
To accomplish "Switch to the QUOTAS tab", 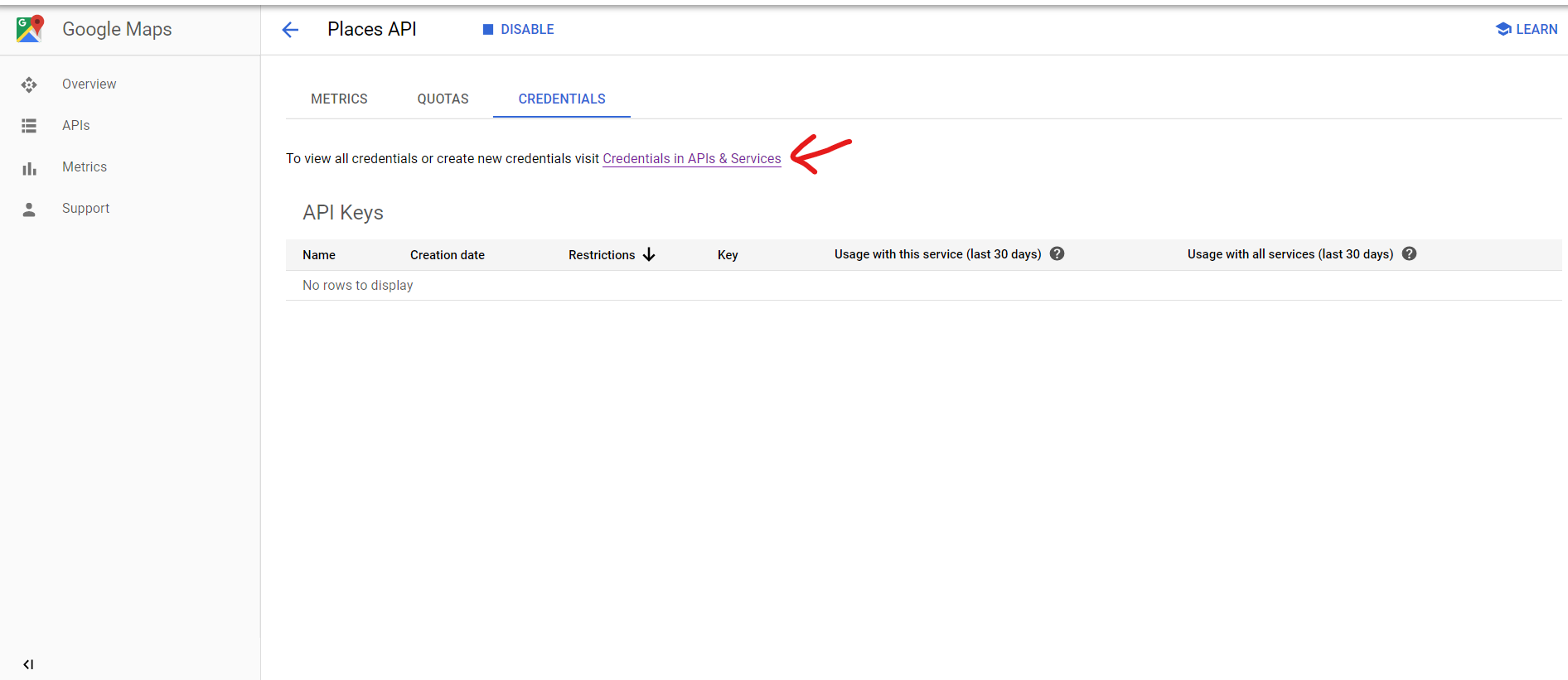I will [x=443, y=99].
